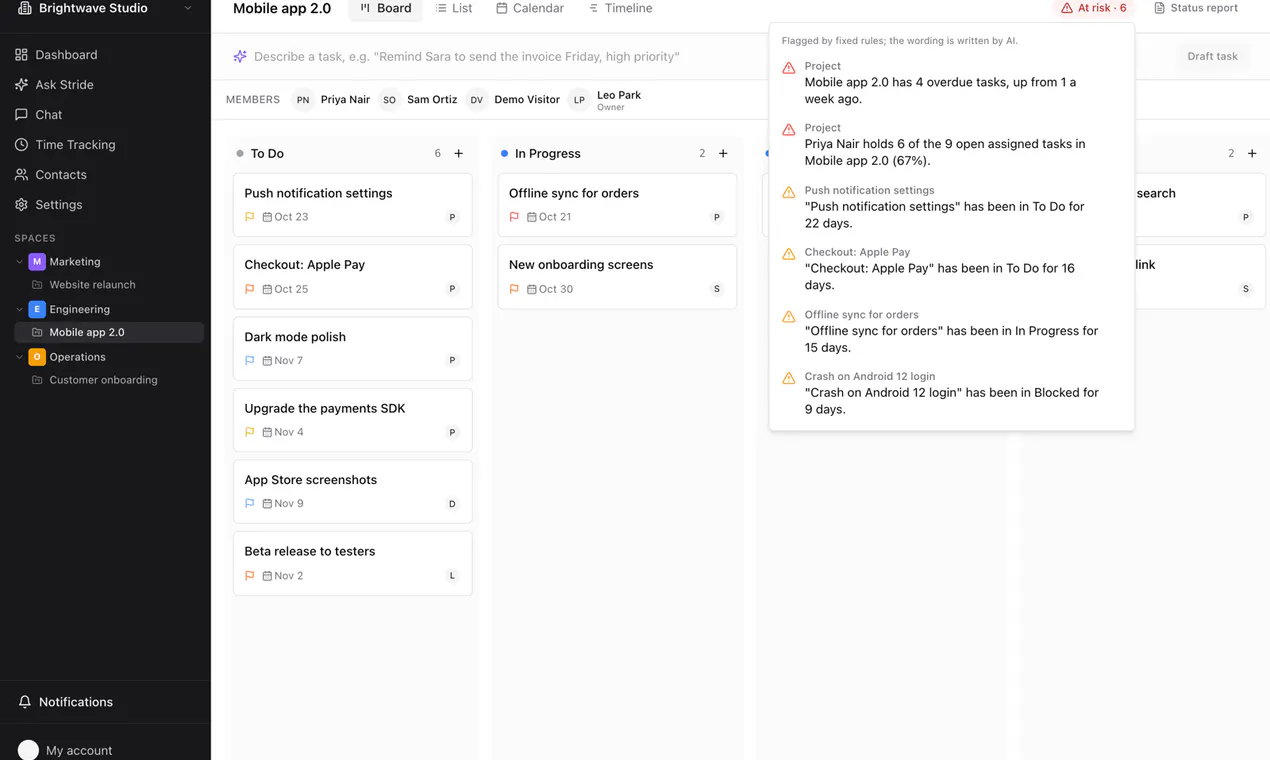1270x760 pixels.
Task: Switch to the Board view tab
Action: coord(385,9)
